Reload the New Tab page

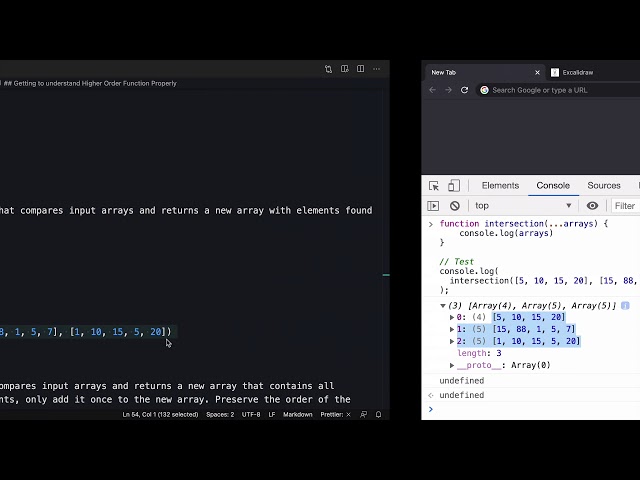(464, 90)
